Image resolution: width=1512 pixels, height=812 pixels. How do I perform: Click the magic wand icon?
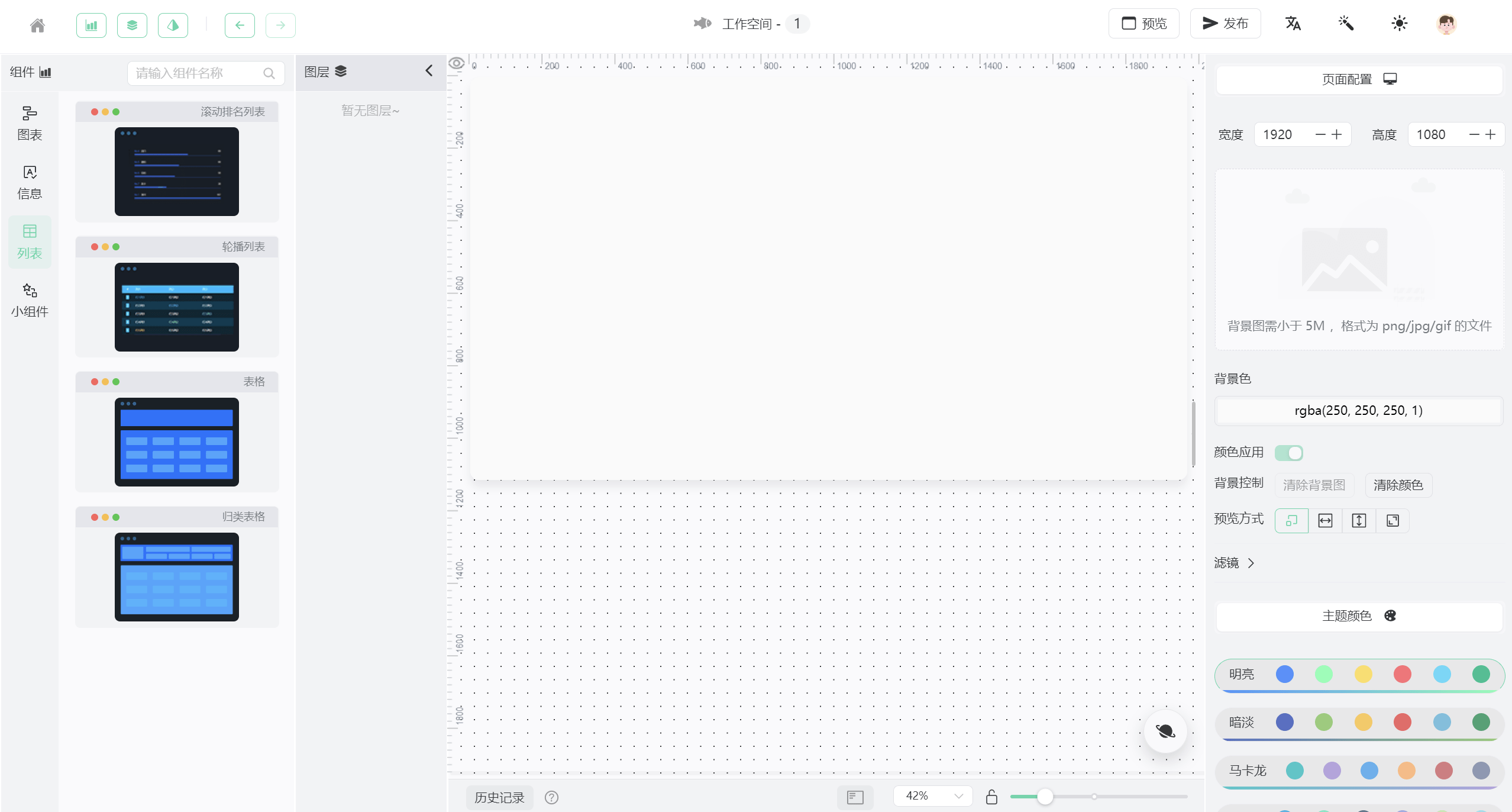1346,24
